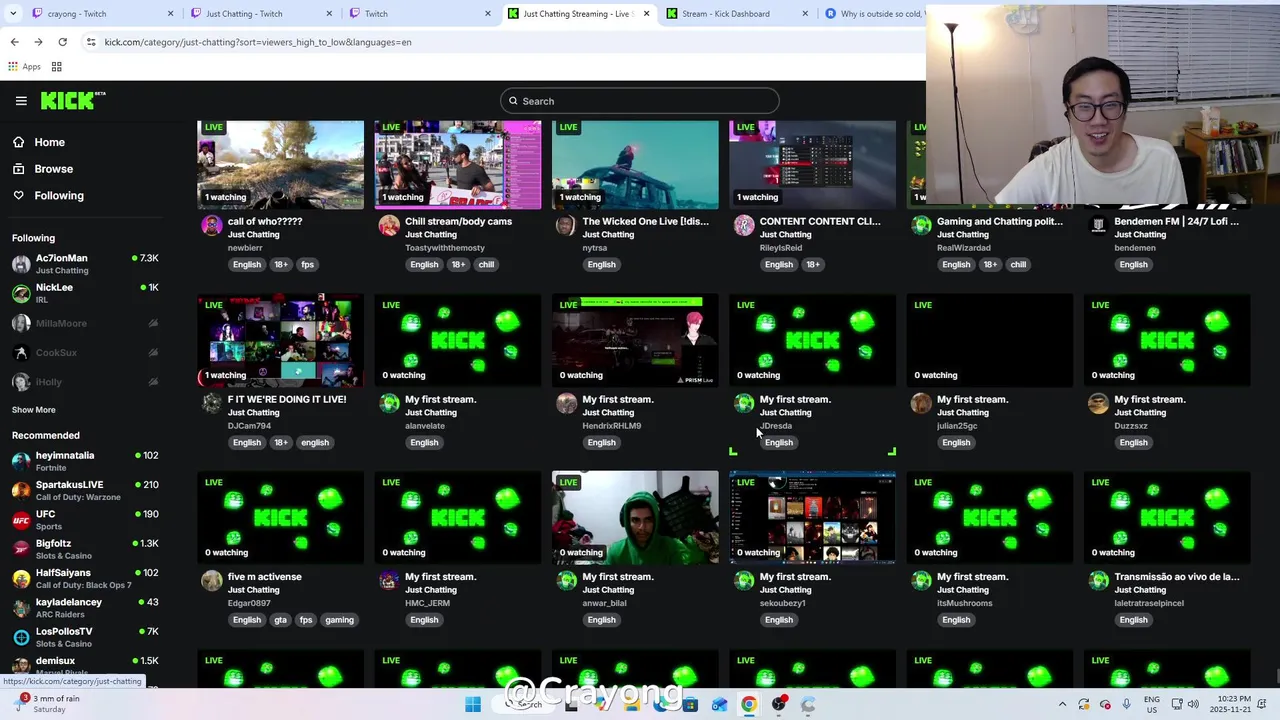This screenshot has height=720, width=1280.
Task: Open kayladelancey recommended channel
Action: pyautogui.click(x=85, y=608)
